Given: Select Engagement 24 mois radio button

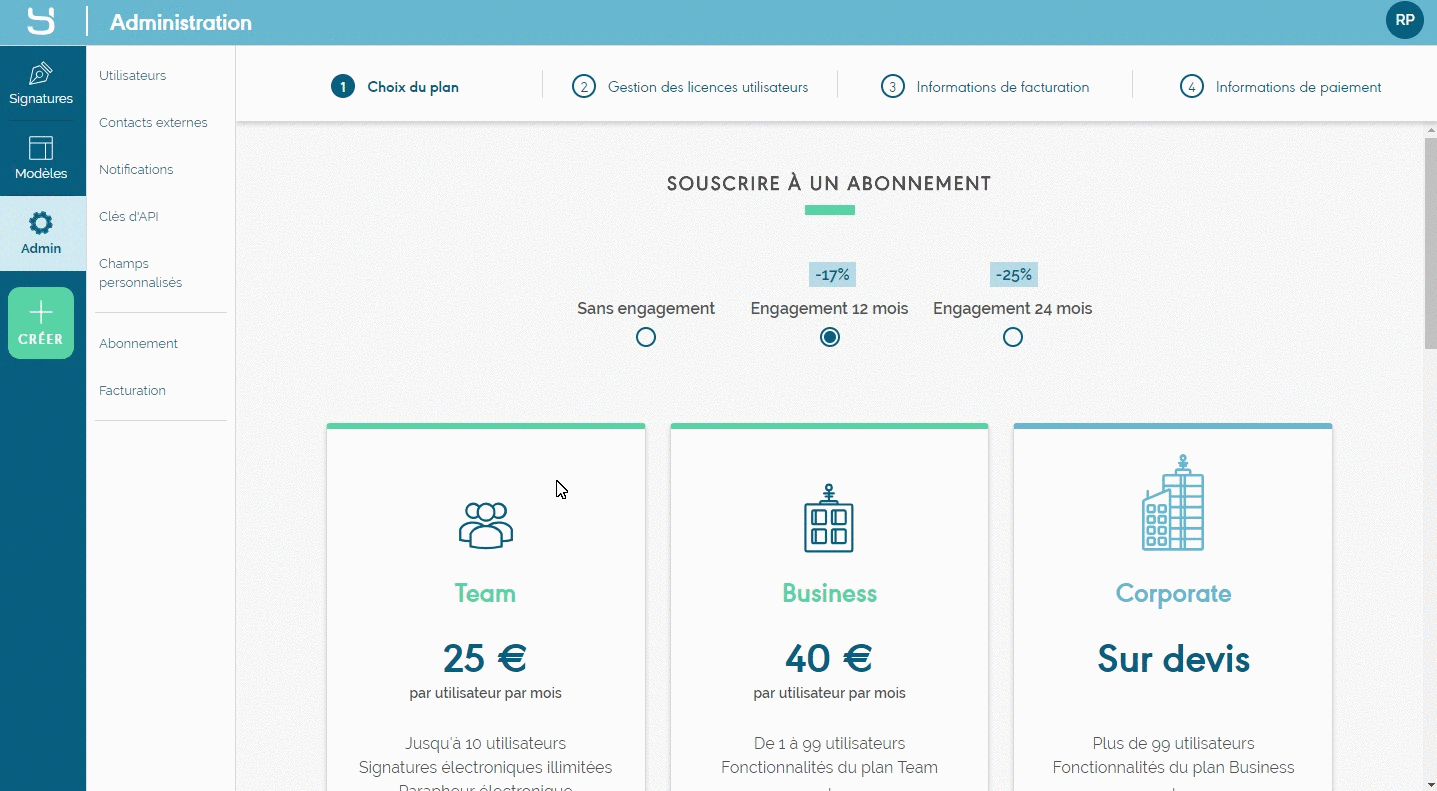Looking at the screenshot, I should pos(1013,337).
